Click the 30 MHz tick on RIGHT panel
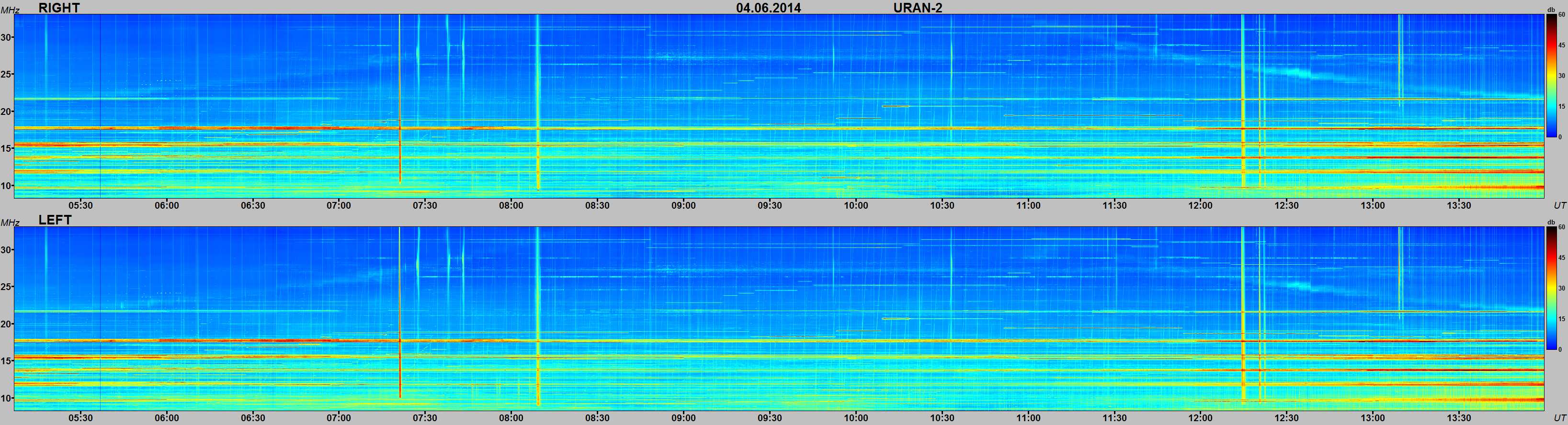This screenshot has height=425, width=1568. [x=6, y=37]
